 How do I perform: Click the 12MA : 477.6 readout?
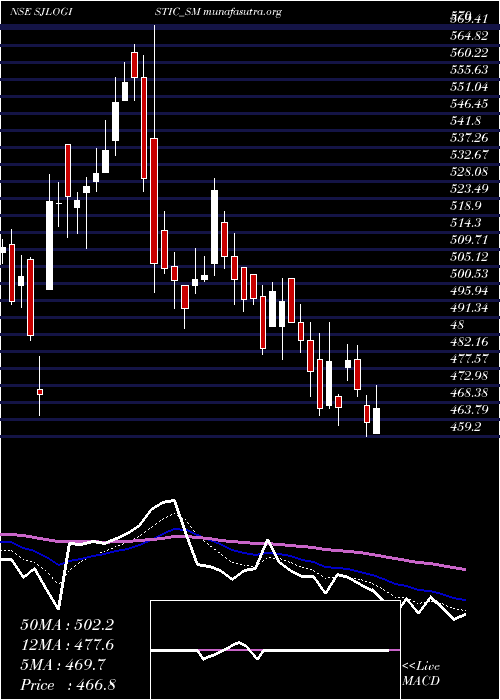click(x=67, y=645)
